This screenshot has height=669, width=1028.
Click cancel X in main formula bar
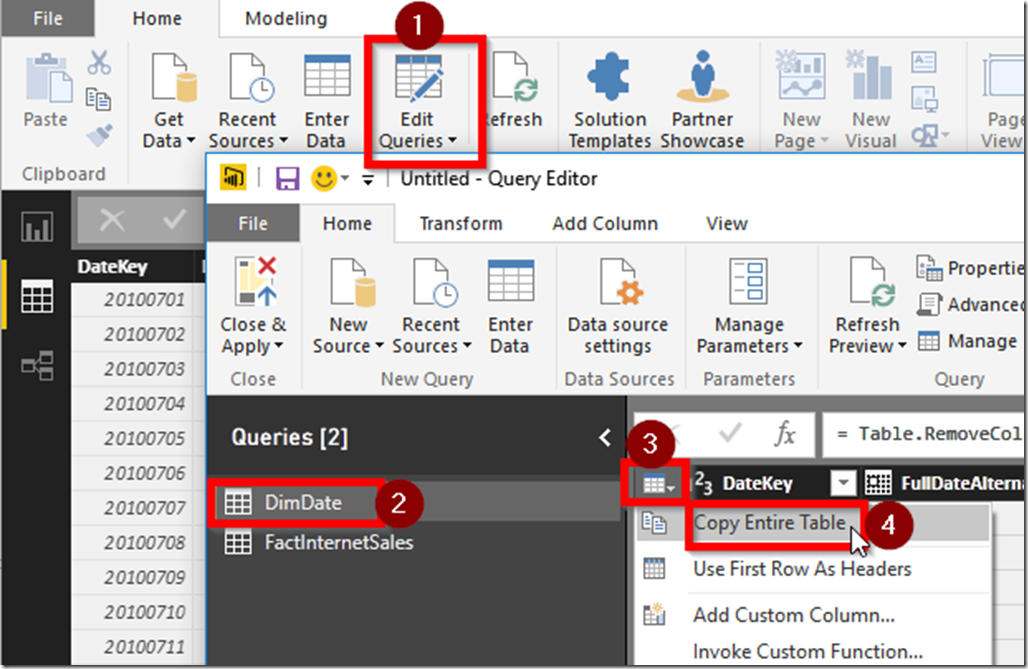point(111,220)
